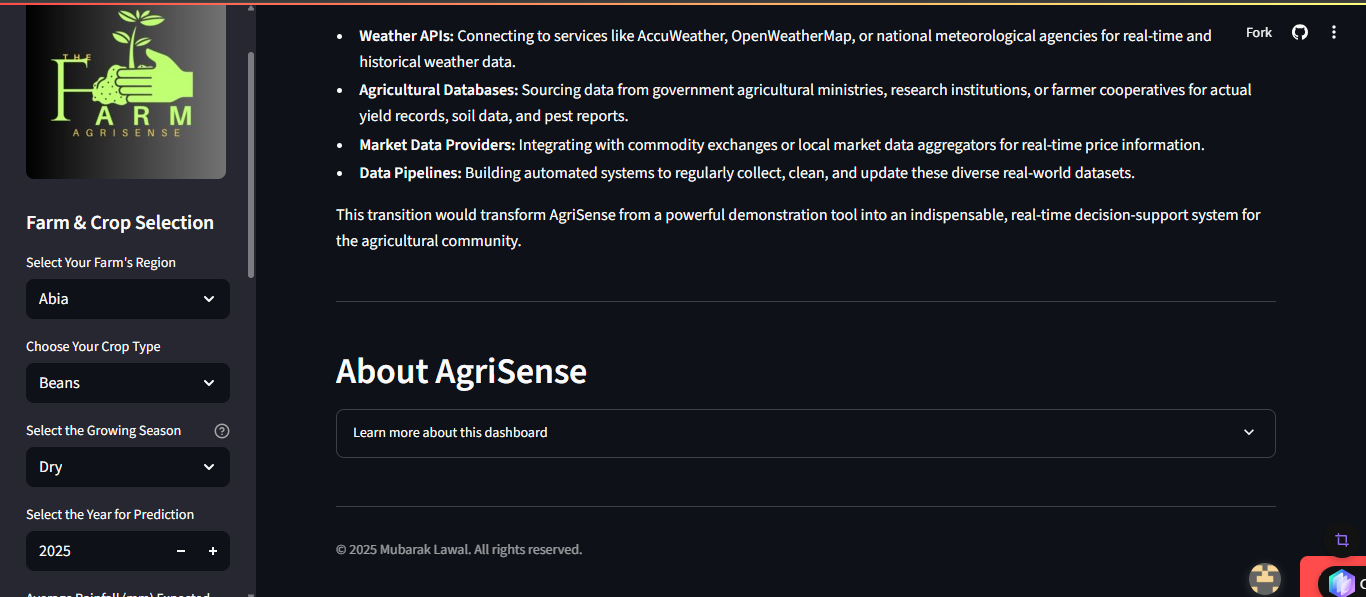
Task: Click the purple crop screenshot icon
Action: point(1342,540)
